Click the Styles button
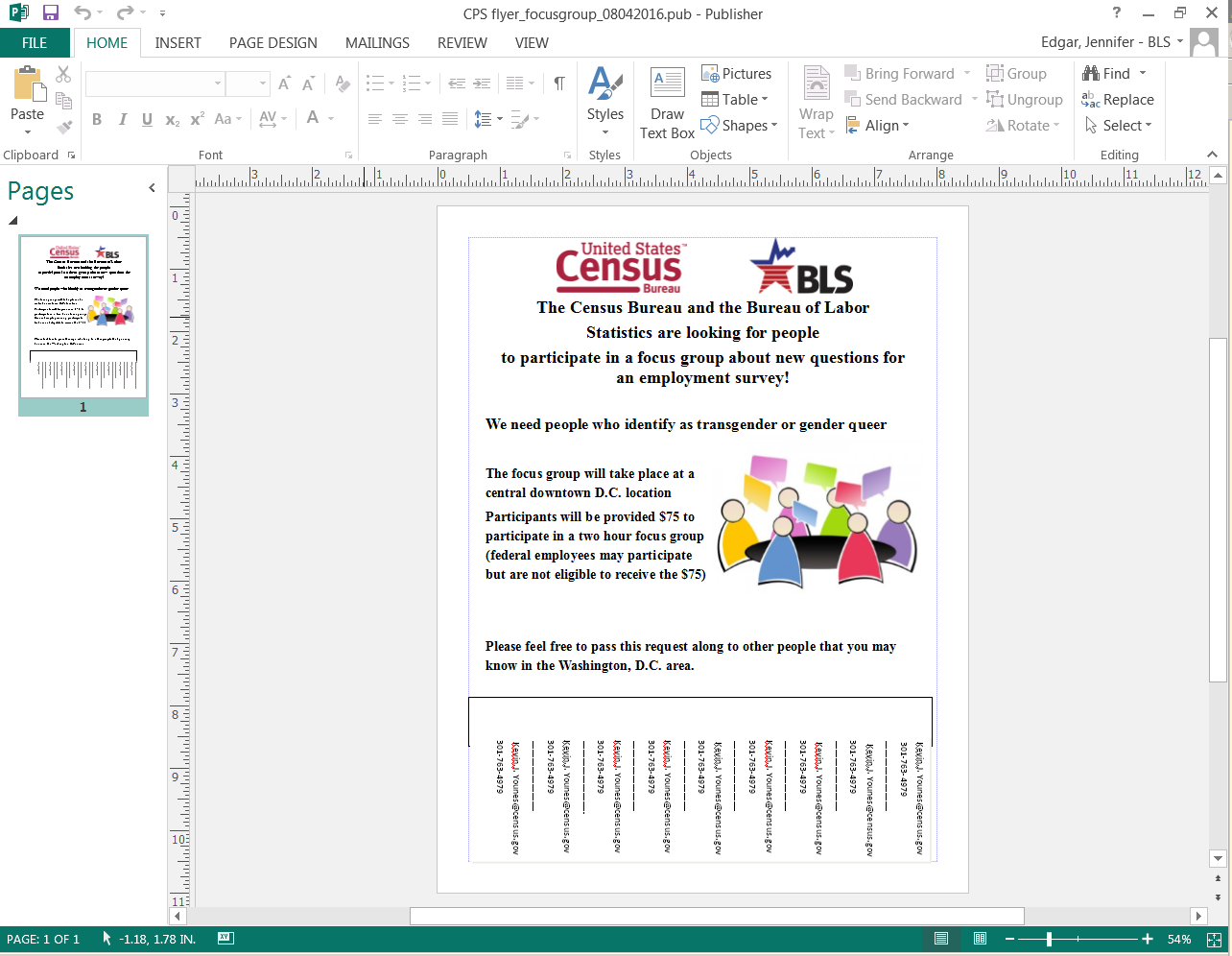Viewport: 1232px width, 956px height. 604,96
